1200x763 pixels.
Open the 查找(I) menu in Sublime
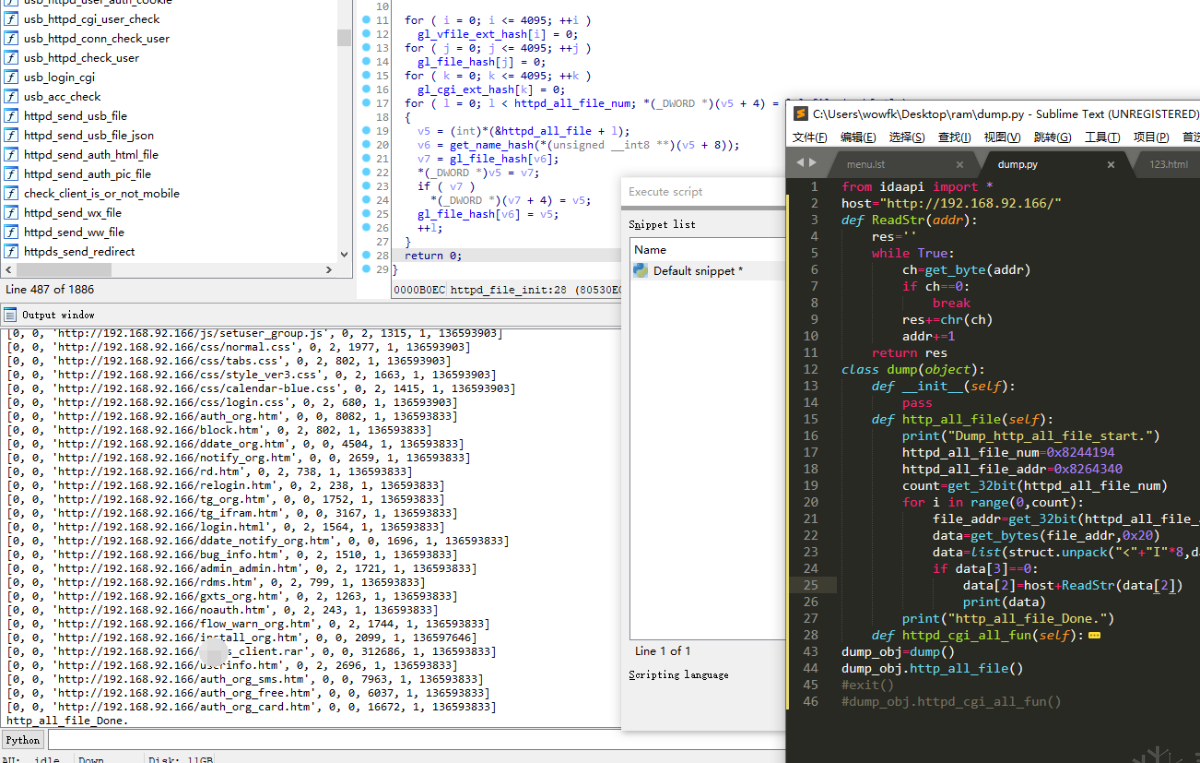(954, 137)
